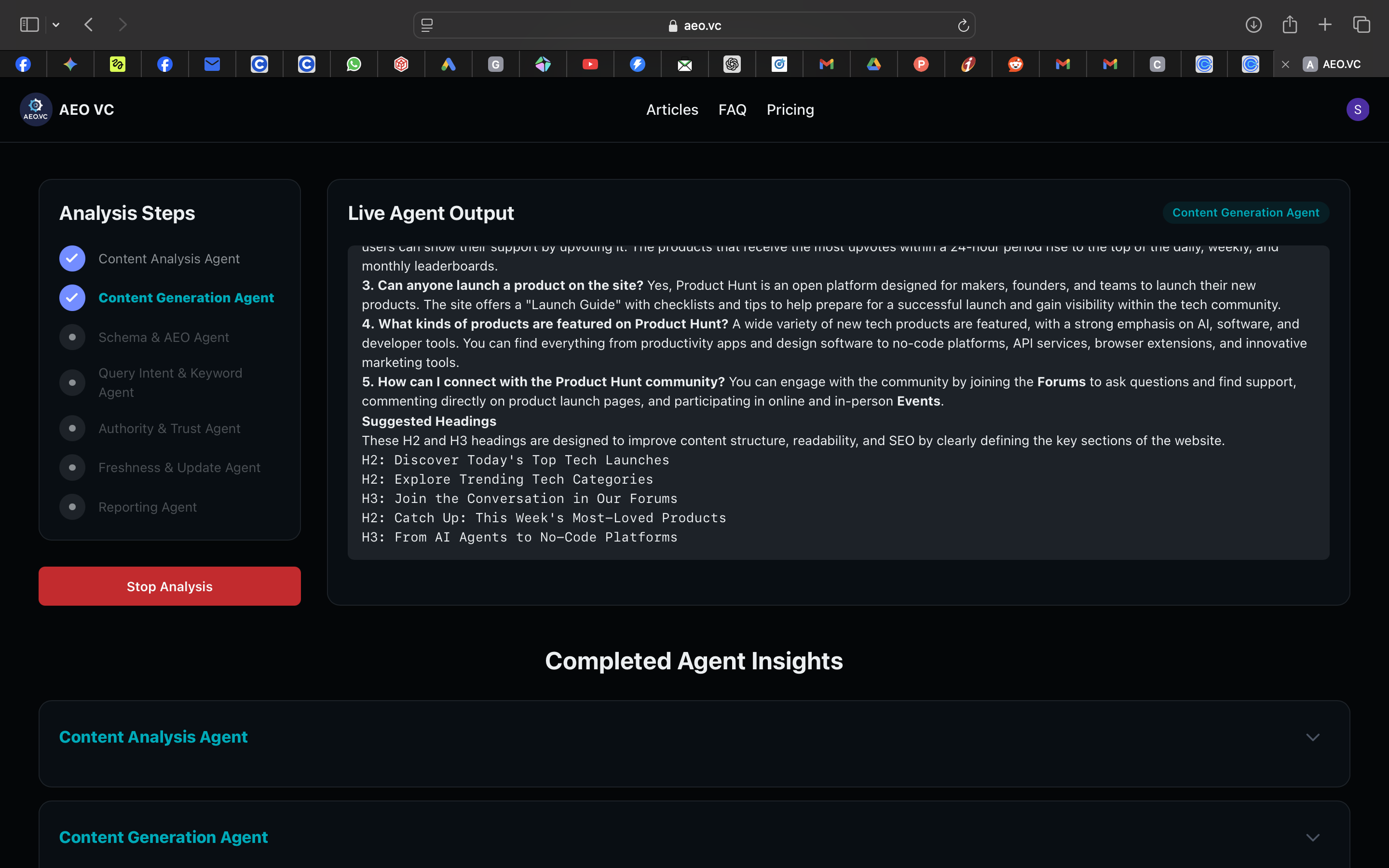Image resolution: width=1389 pixels, height=868 pixels.
Task: Go to the Pricing page
Action: 790,109
